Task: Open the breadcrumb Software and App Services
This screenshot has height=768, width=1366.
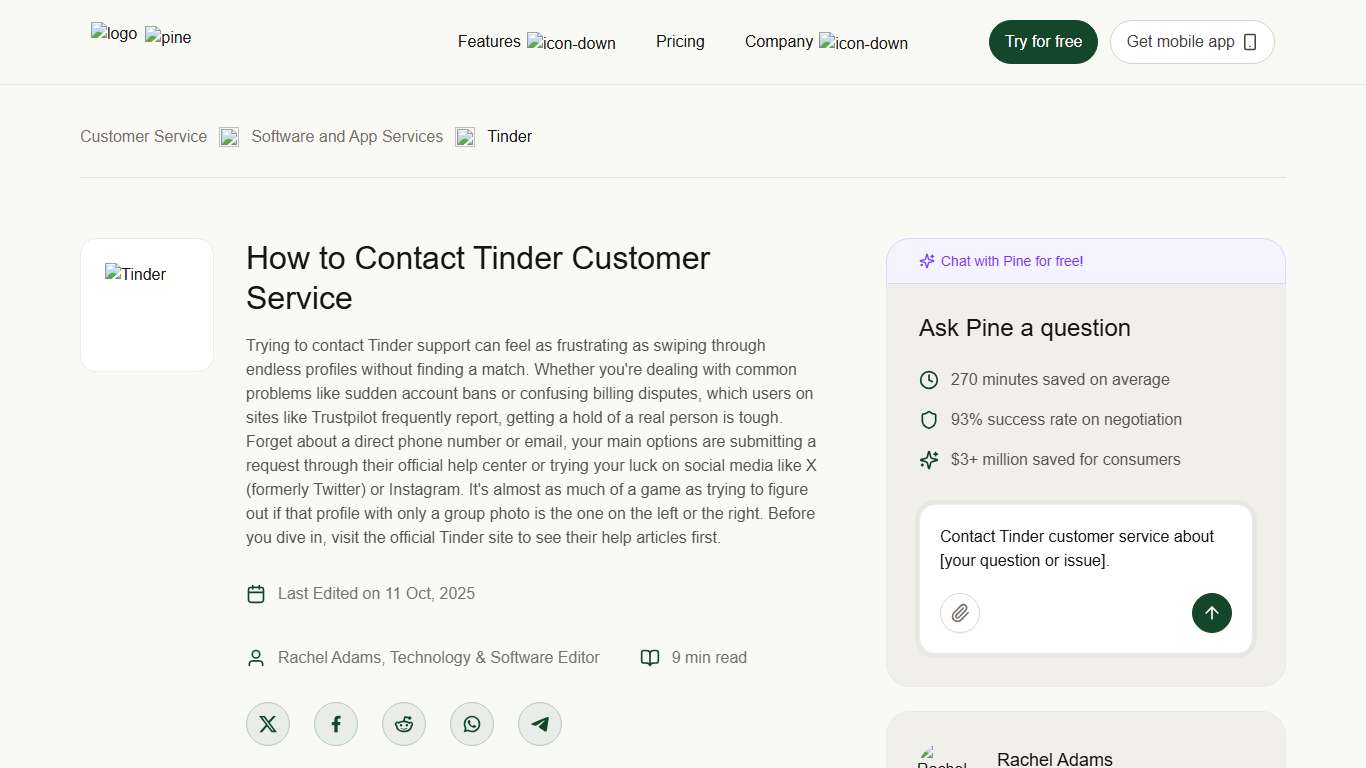Action: coord(346,136)
